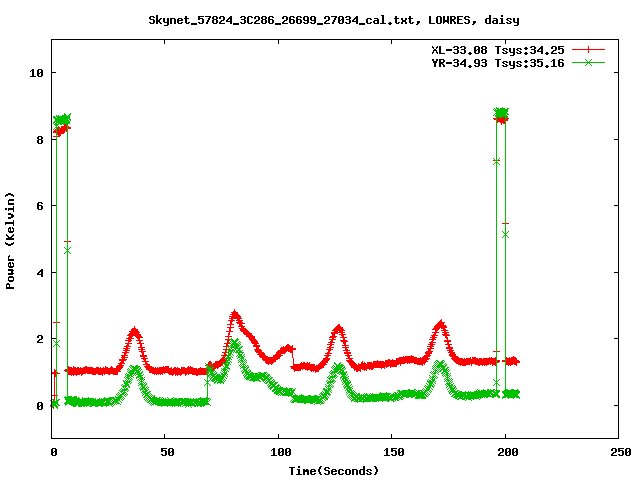
Task: Click the Power (Kelvin) axis label
Action: [x=10, y=241]
